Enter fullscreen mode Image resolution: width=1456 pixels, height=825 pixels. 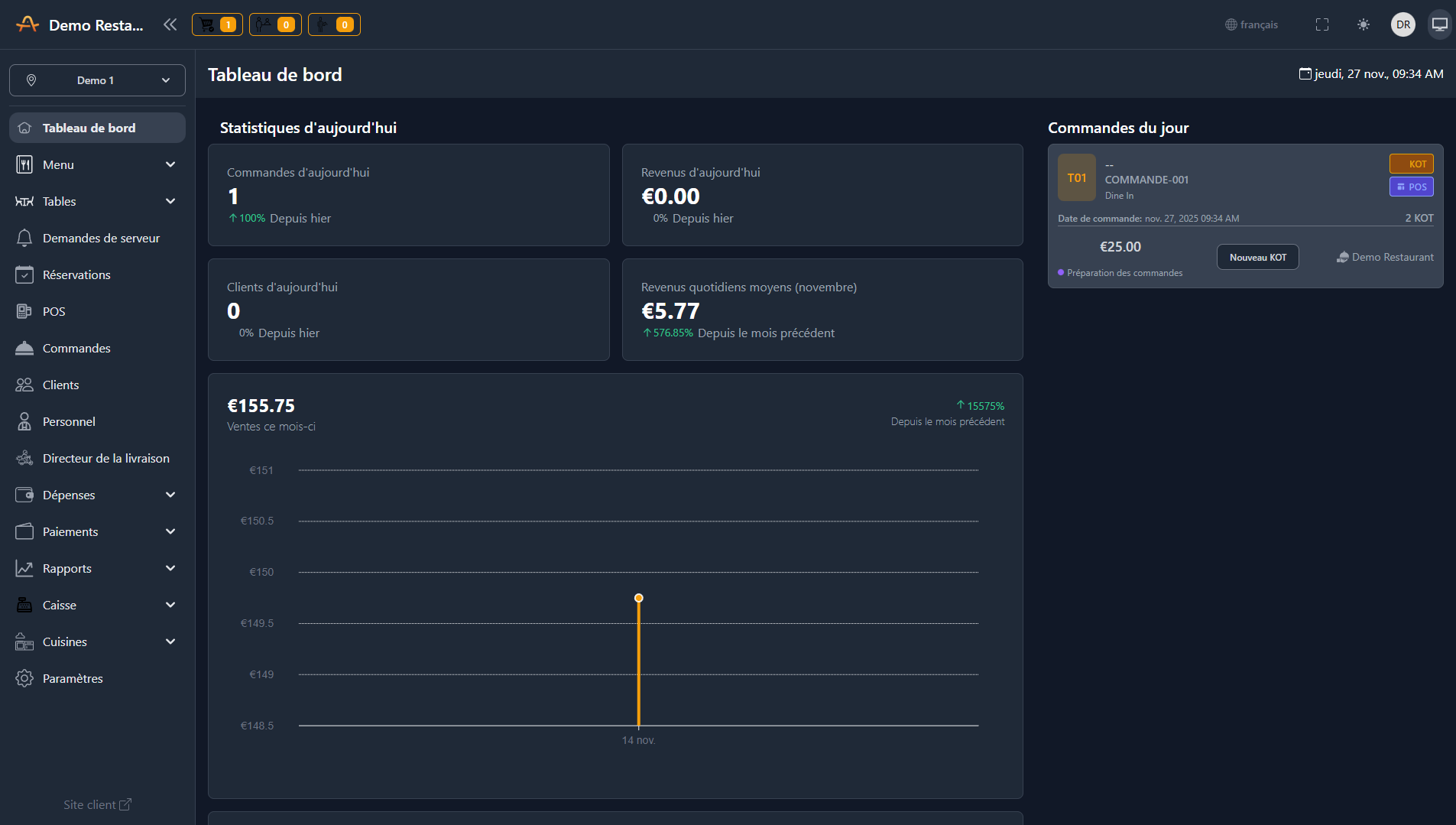1321,24
